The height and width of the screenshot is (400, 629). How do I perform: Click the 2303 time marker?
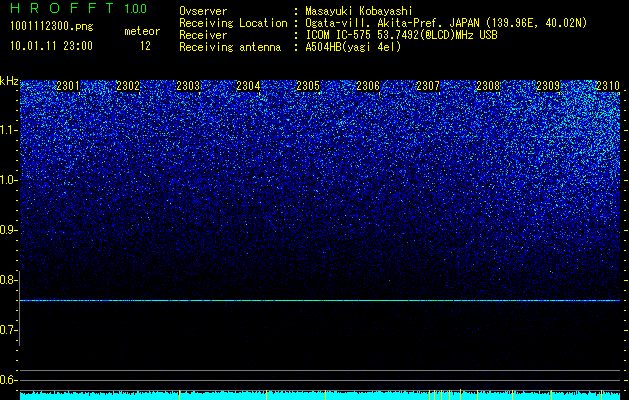tap(188, 85)
